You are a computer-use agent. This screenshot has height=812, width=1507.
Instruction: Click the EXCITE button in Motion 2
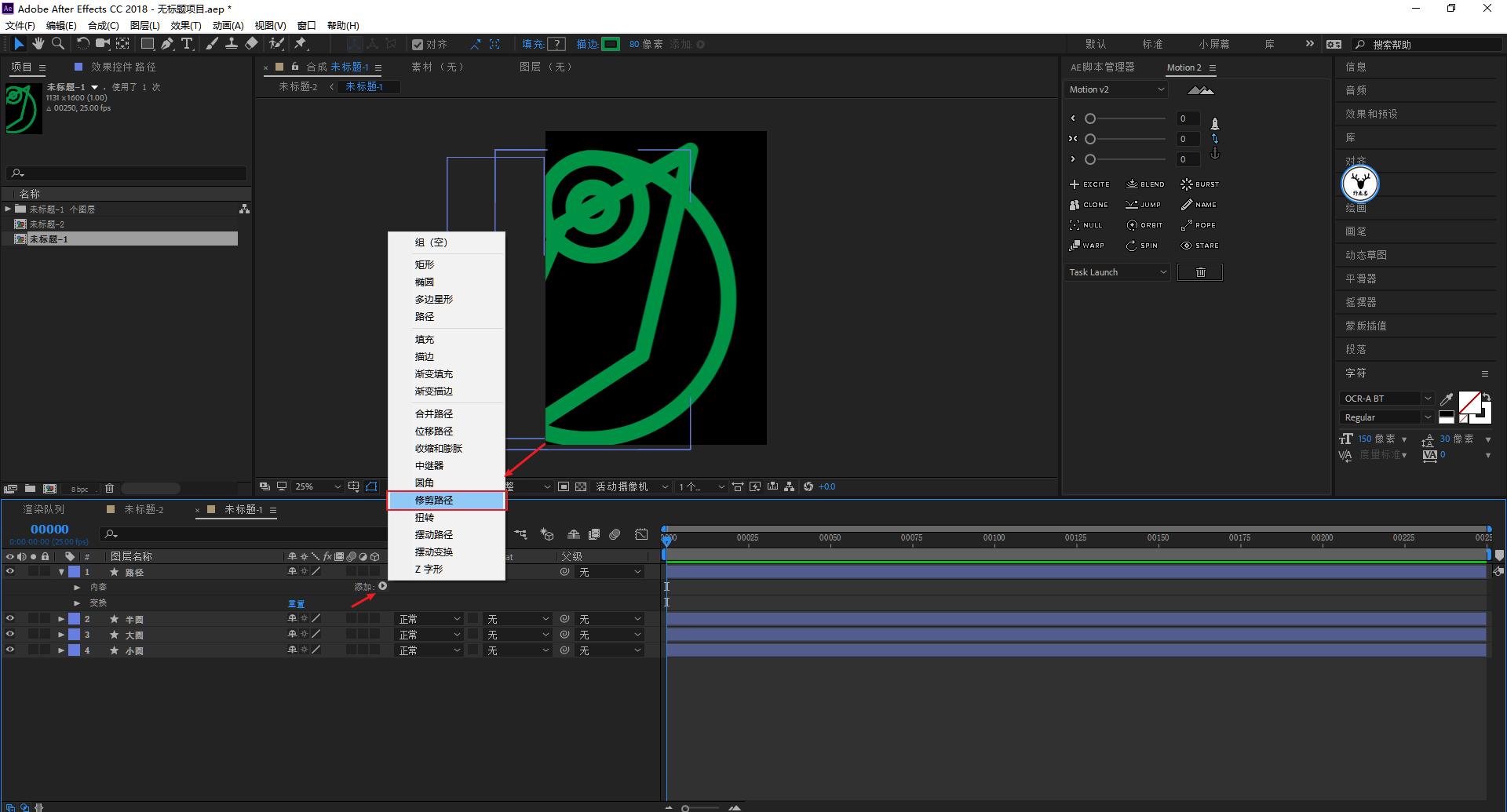click(x=1089, y=184)
